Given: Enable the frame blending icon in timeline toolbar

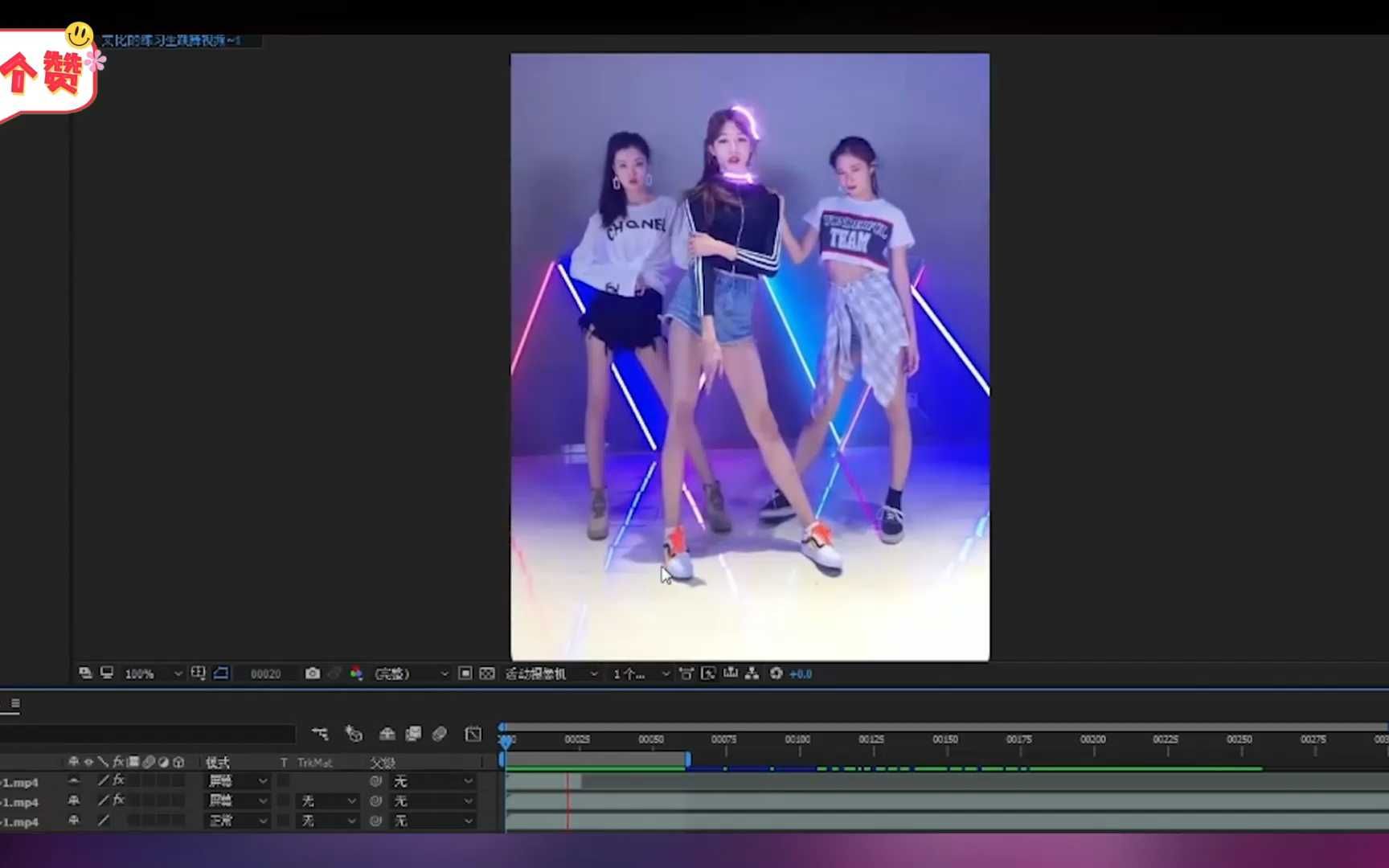Looking at the screenshot, I should pos(413,734).
